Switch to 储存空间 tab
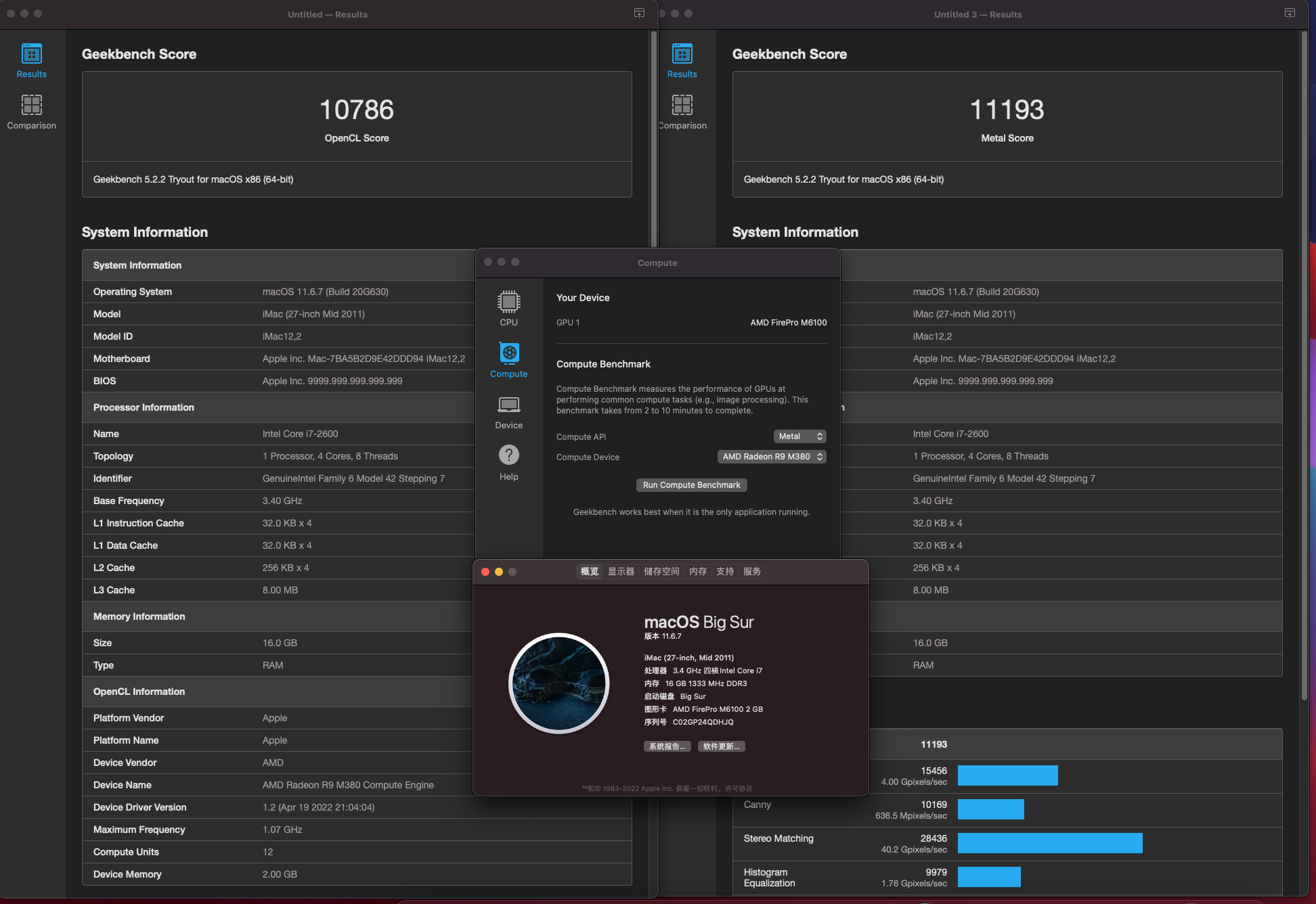This screenshot has width=1316, height=904. pyautogui.click(x=661, y=572)
